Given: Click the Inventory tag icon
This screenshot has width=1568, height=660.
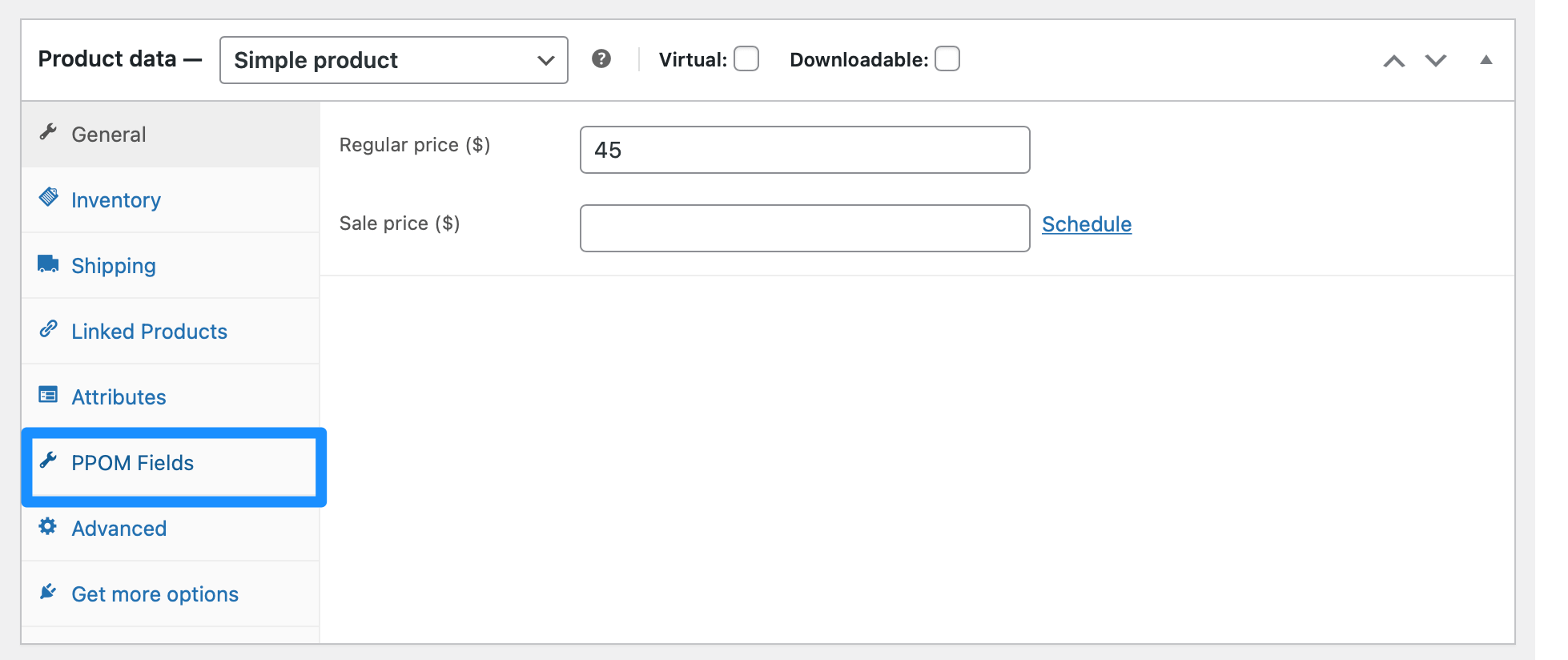Looking at the screenshot, I should click(x=48, y=197).
